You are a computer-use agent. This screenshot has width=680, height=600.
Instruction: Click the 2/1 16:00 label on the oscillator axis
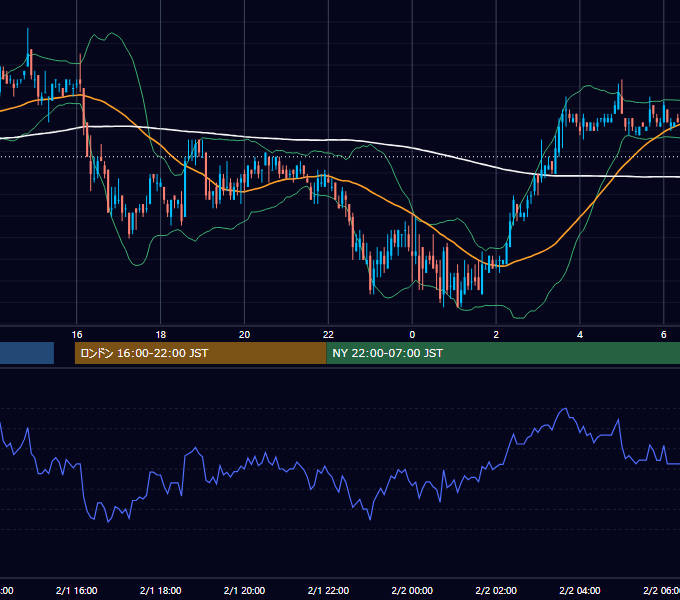pyautogui.click(x=77, y=590)
